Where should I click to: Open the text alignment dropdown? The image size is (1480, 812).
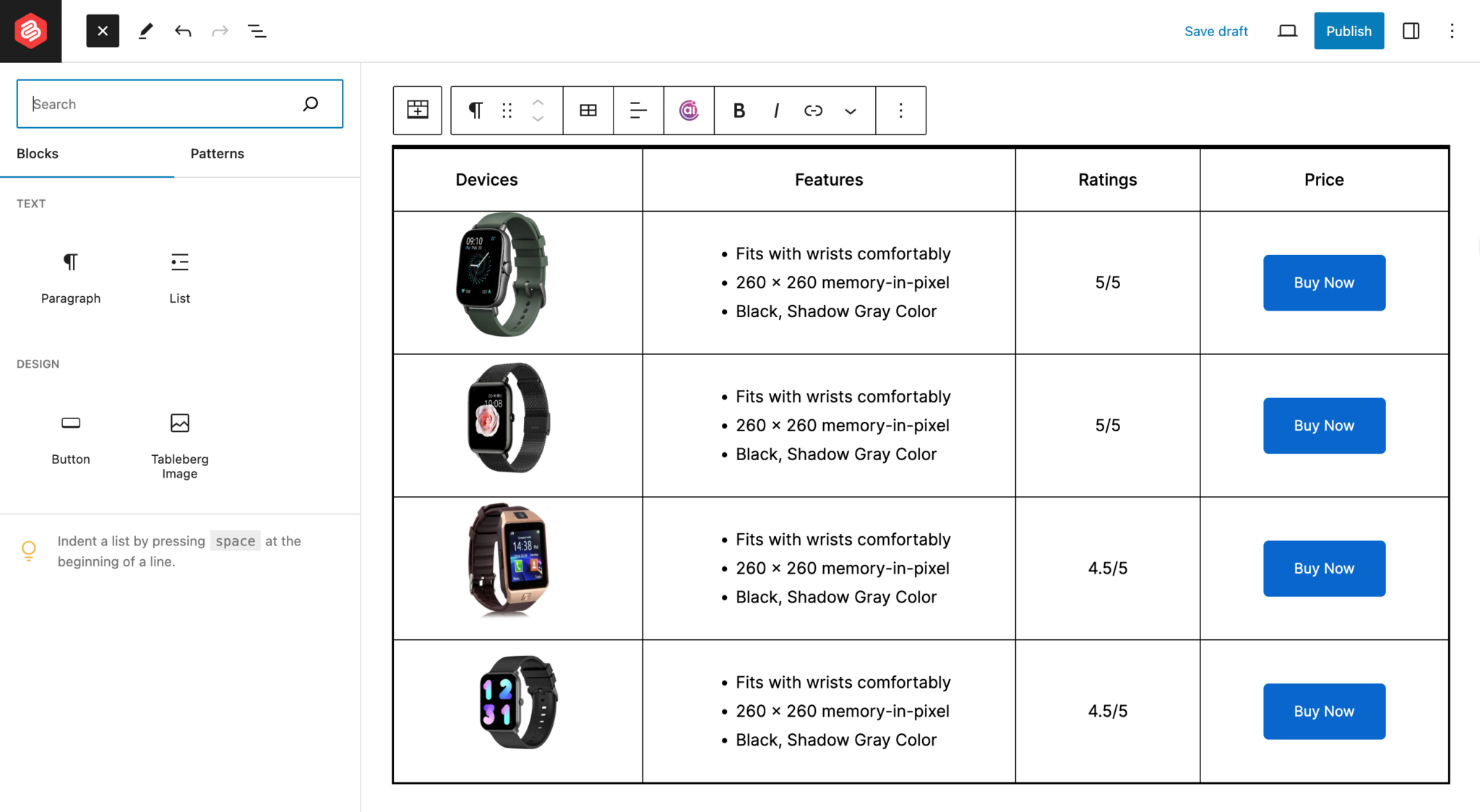[x=638, y=110]
